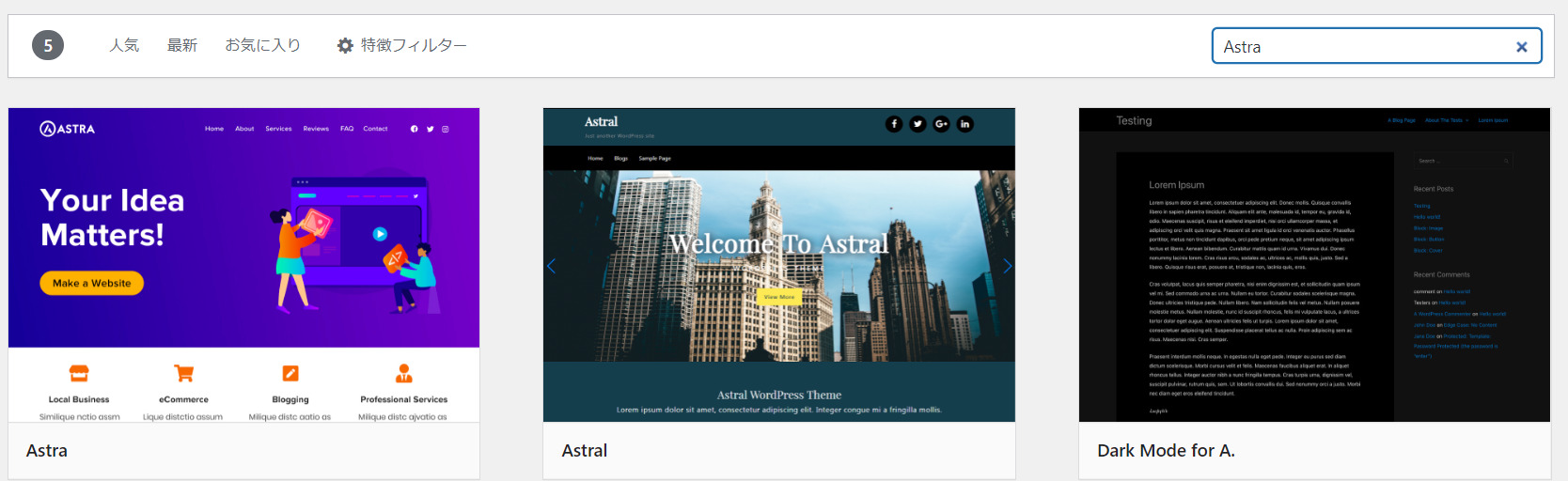Screen dimensions: 1568x481
Task: Click Home in Astra preview menu
Action: point(214,129)
